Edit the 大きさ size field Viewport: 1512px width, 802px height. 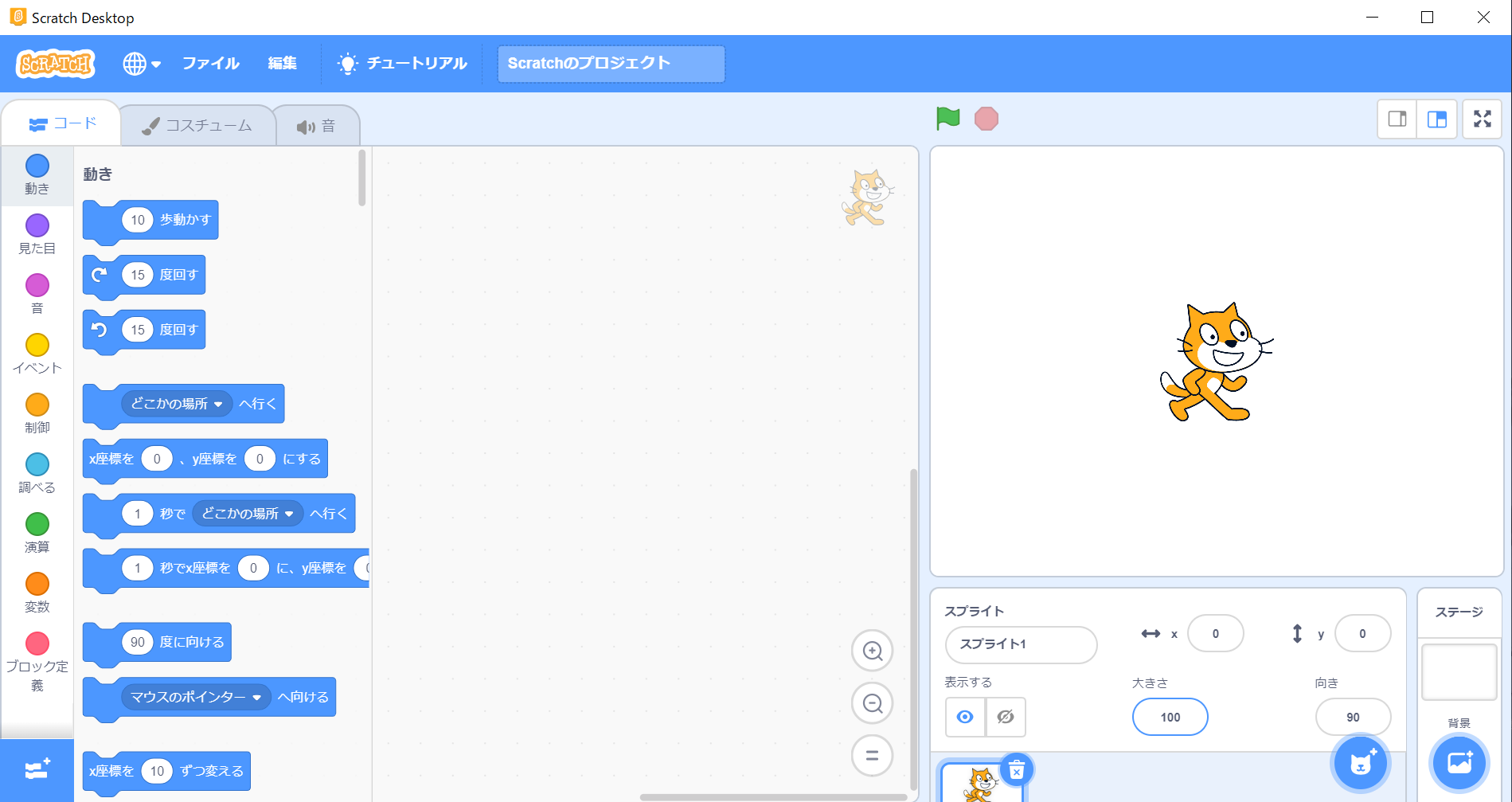click(1170, 718)
